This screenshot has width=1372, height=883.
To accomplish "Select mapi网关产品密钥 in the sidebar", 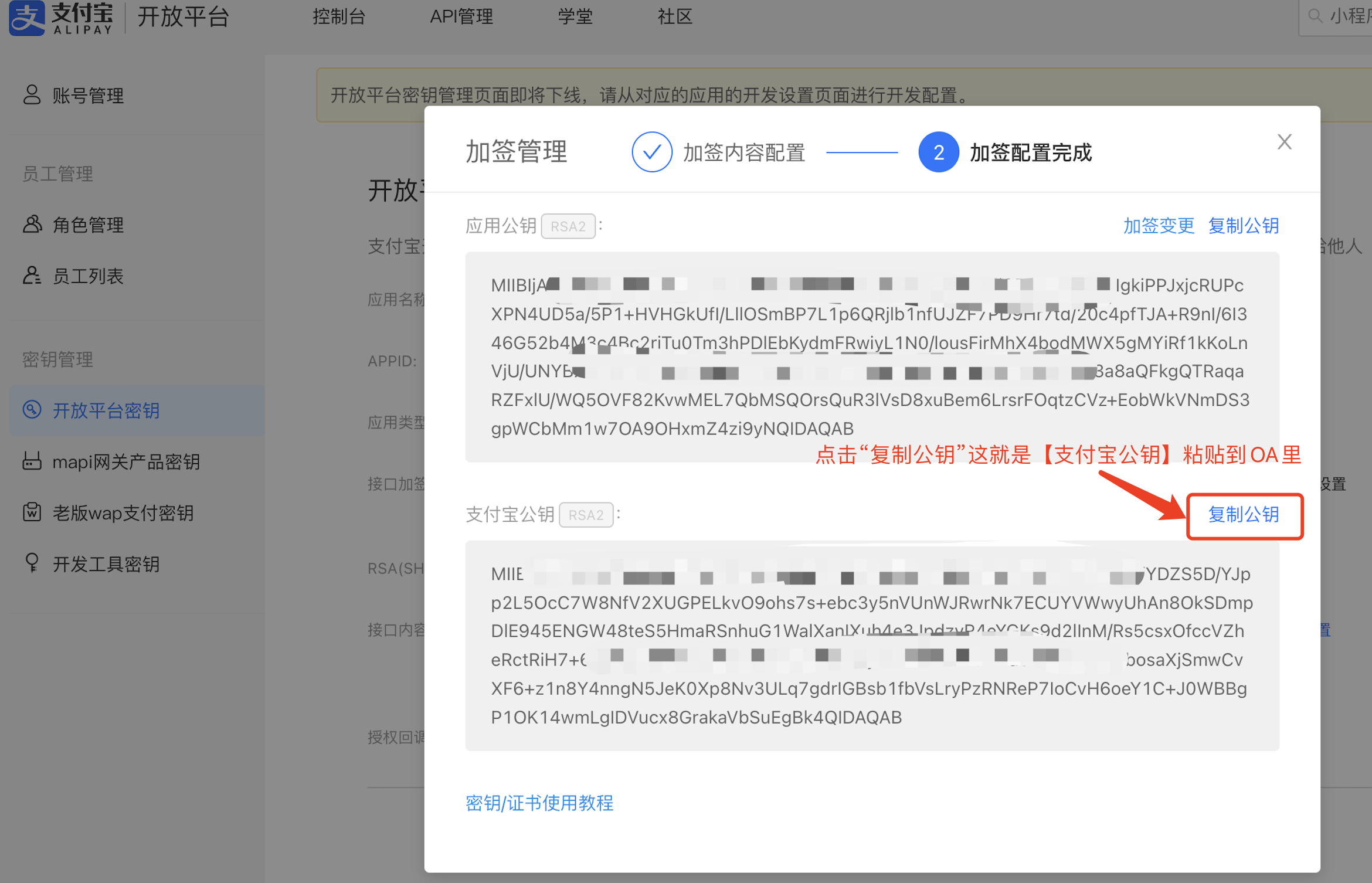I will coord(126,461).
